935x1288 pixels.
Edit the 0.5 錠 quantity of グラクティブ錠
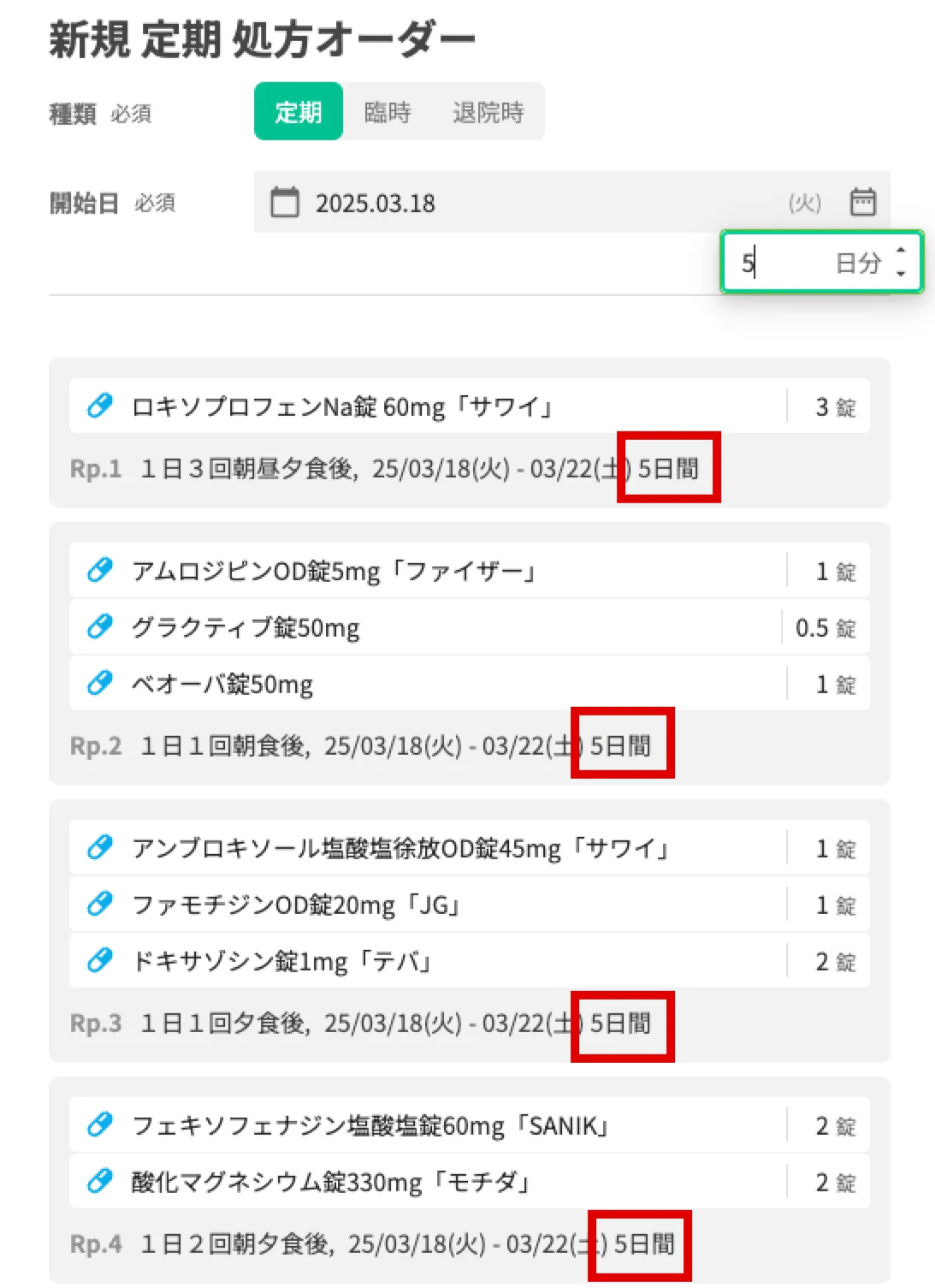[x=824, y=627]
